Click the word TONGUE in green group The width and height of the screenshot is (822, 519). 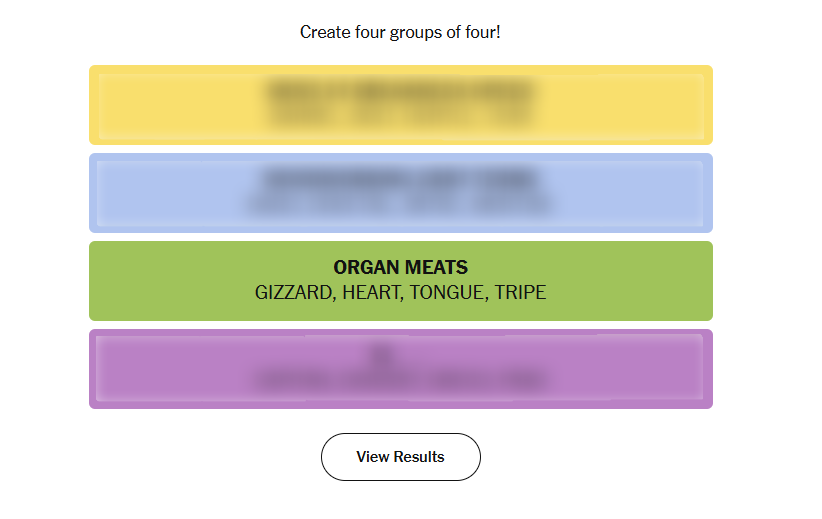pyautogui.click(x=447, y=293)
